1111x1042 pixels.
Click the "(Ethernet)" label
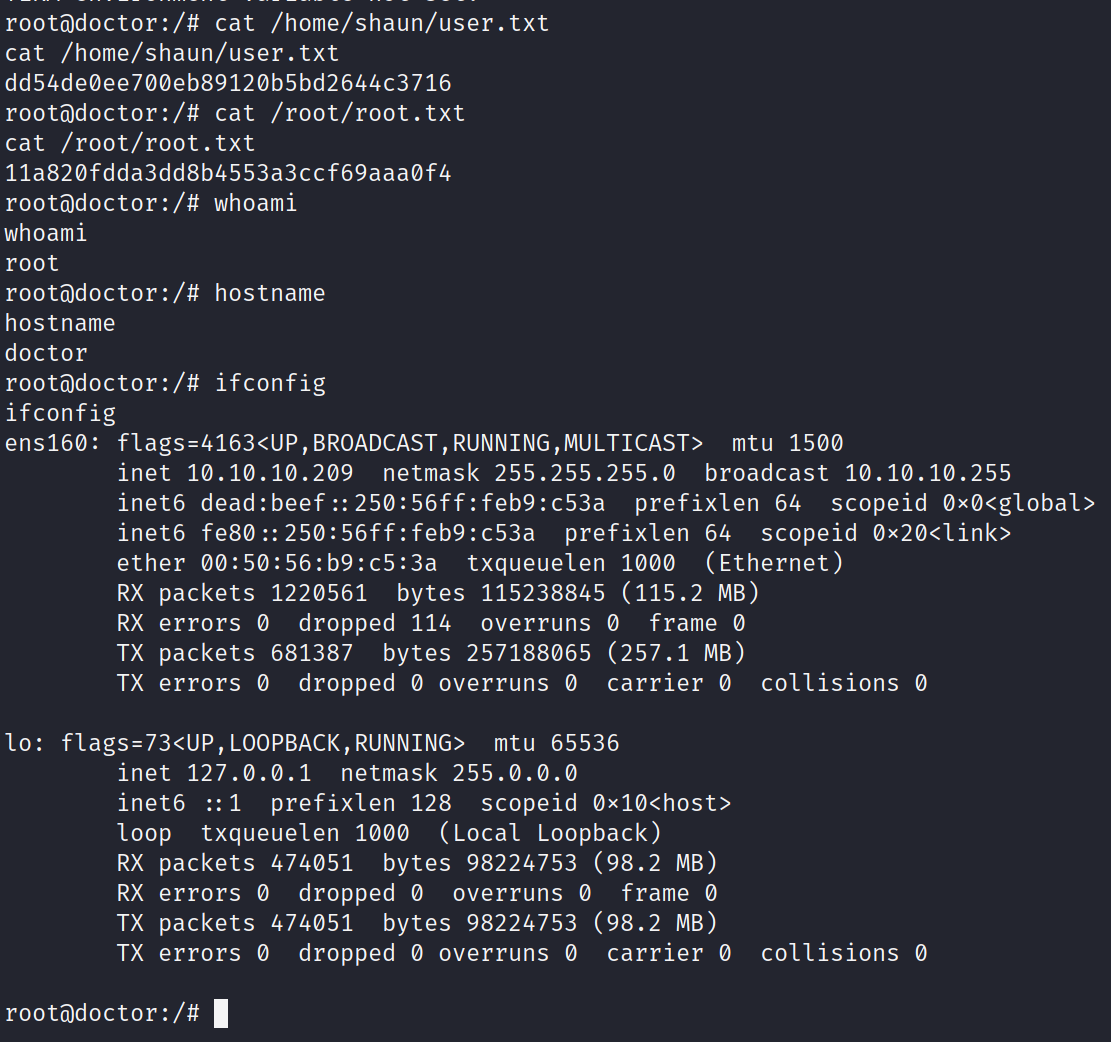774,563
